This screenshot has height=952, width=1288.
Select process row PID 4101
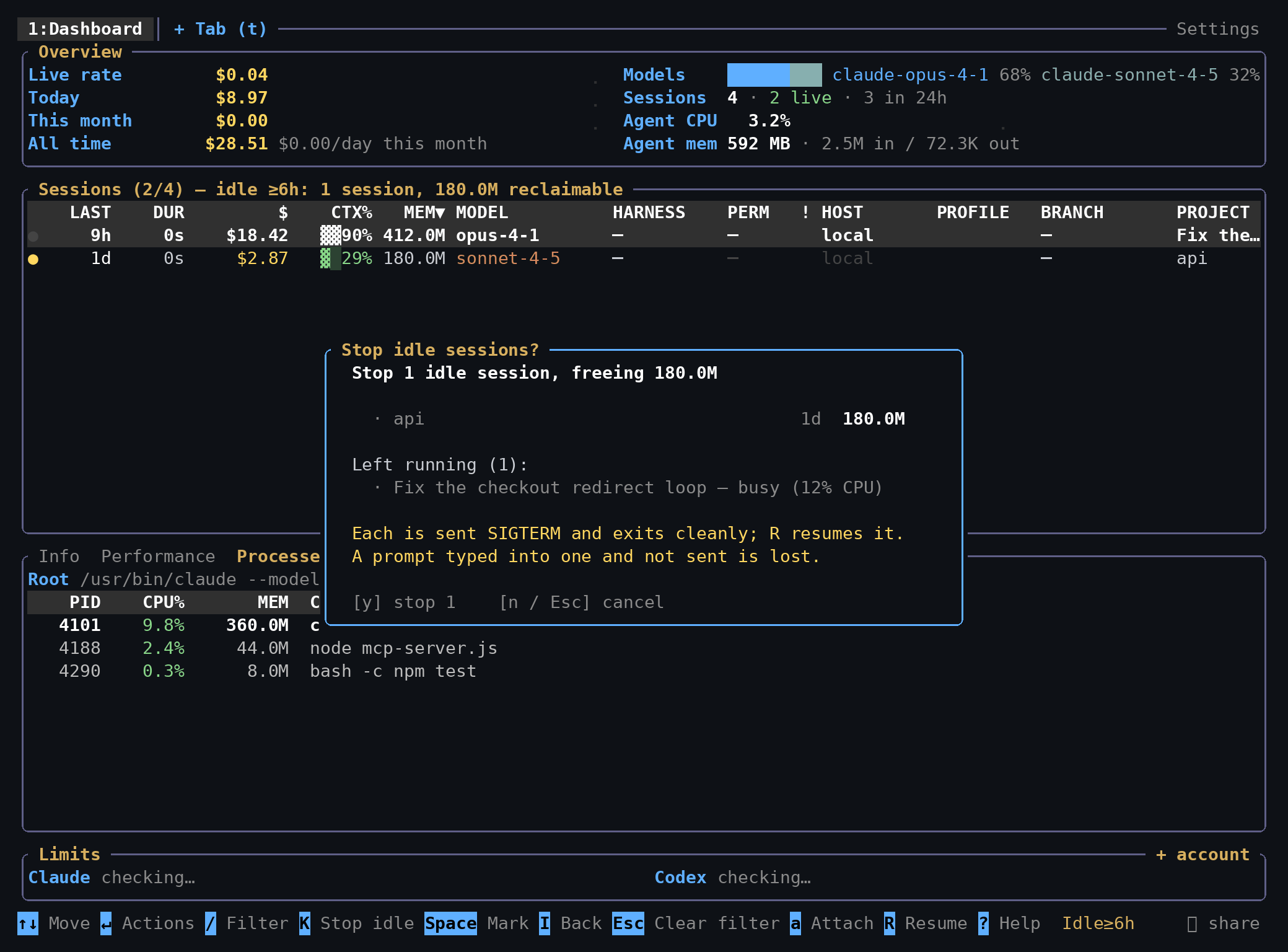pos(173,625)
